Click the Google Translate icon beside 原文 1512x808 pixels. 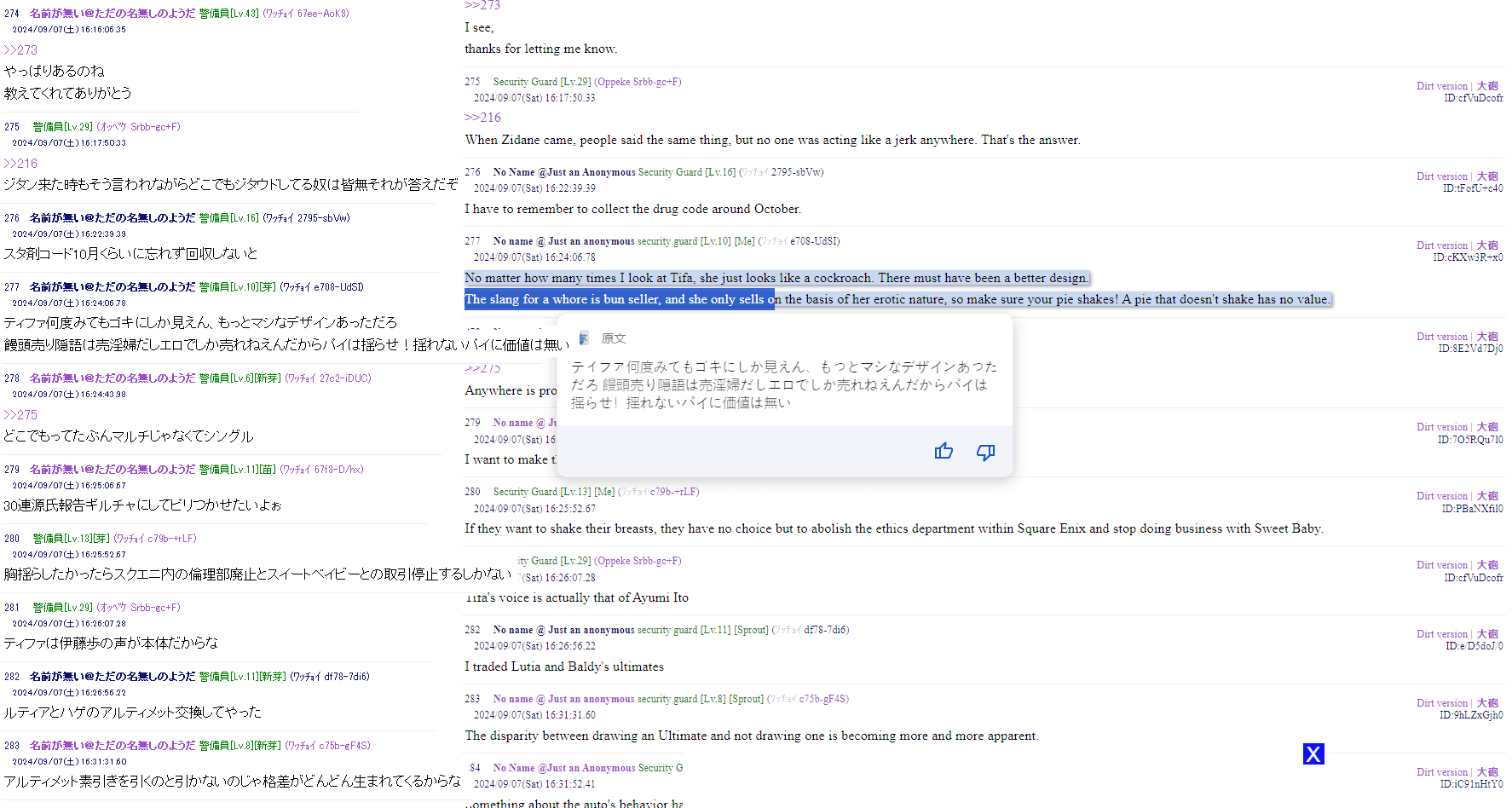pos(584,338)
